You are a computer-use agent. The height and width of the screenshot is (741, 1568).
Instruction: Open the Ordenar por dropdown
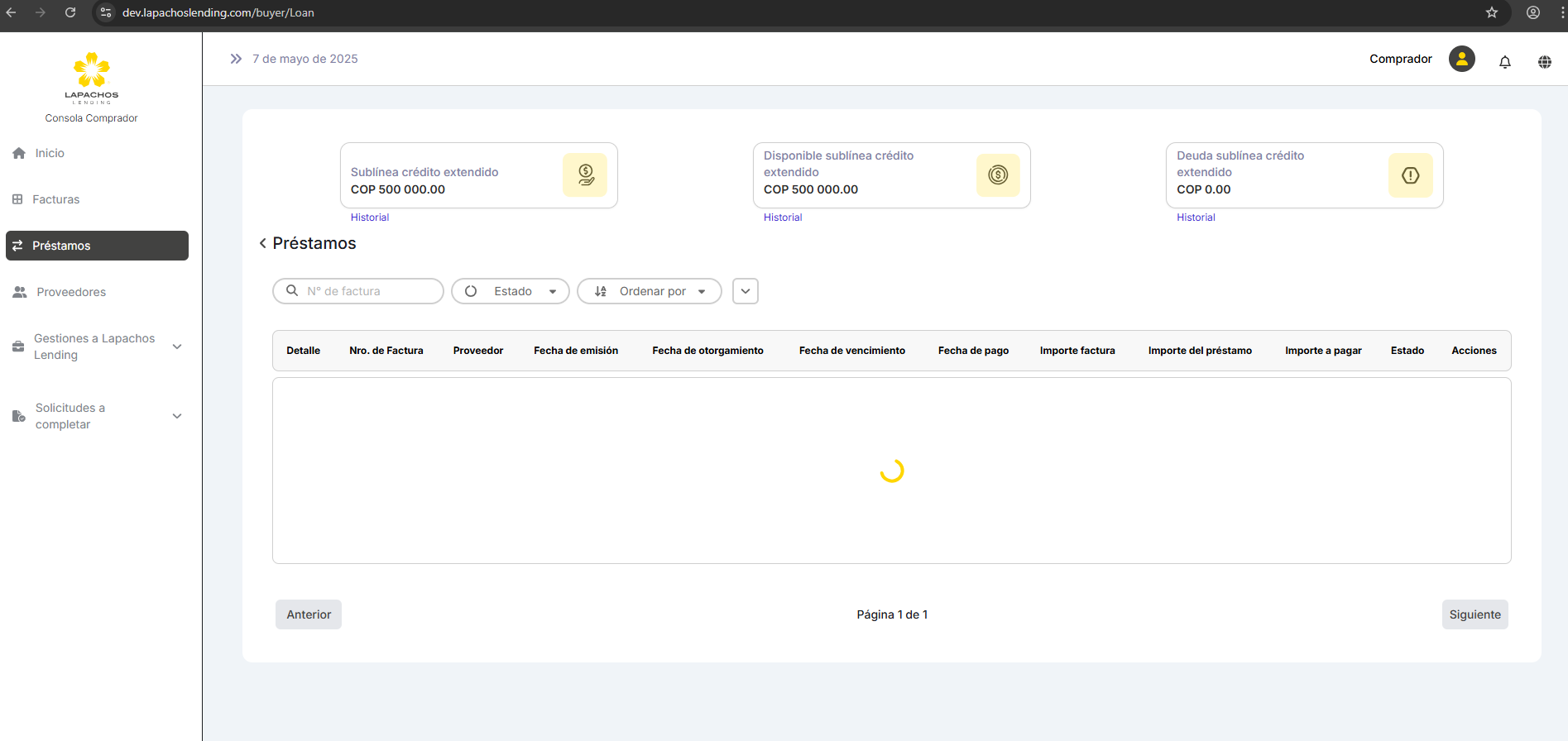click(649, 291)
